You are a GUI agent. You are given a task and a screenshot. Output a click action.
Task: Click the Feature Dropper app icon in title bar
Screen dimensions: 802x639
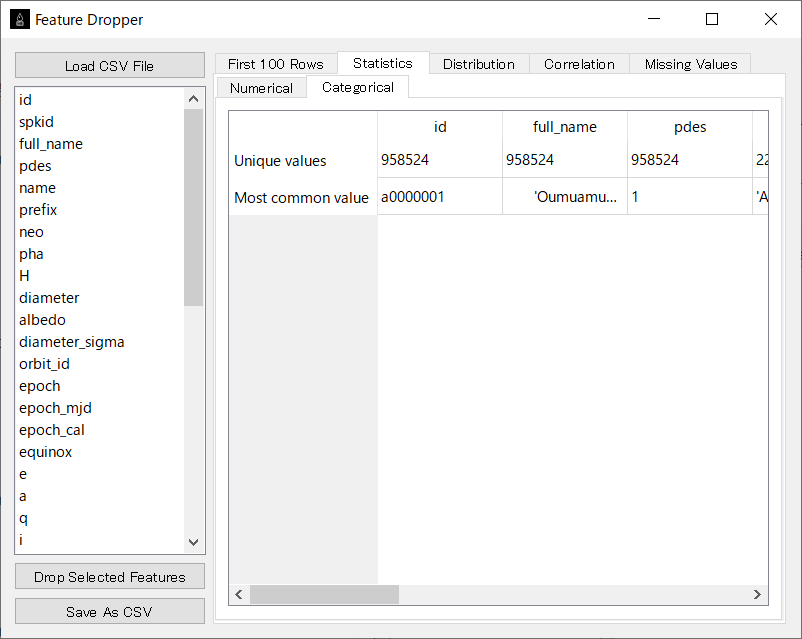point(20,19)
